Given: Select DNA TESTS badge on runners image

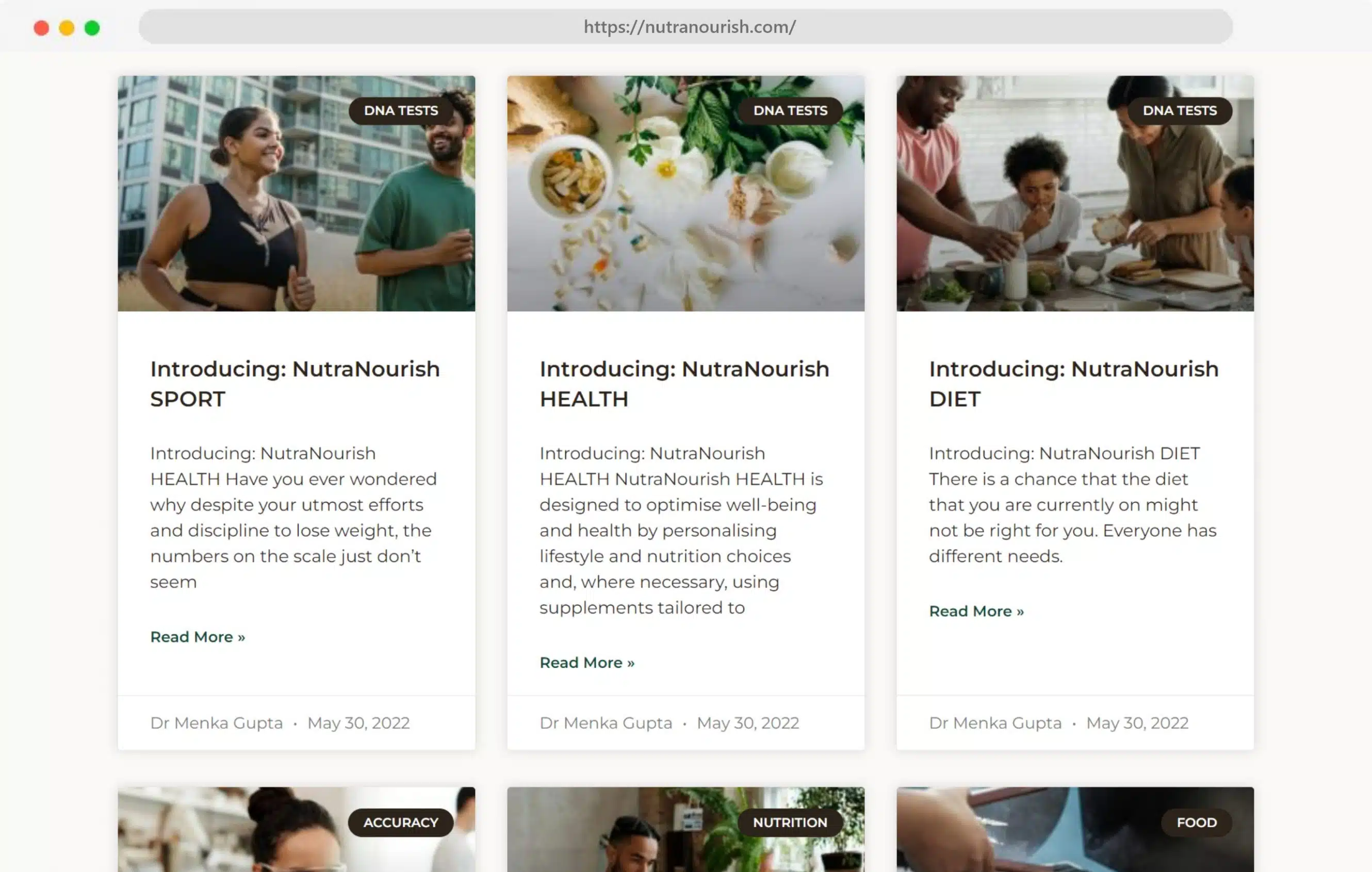Looking at the screenshot, I should [x=401, y=110].
